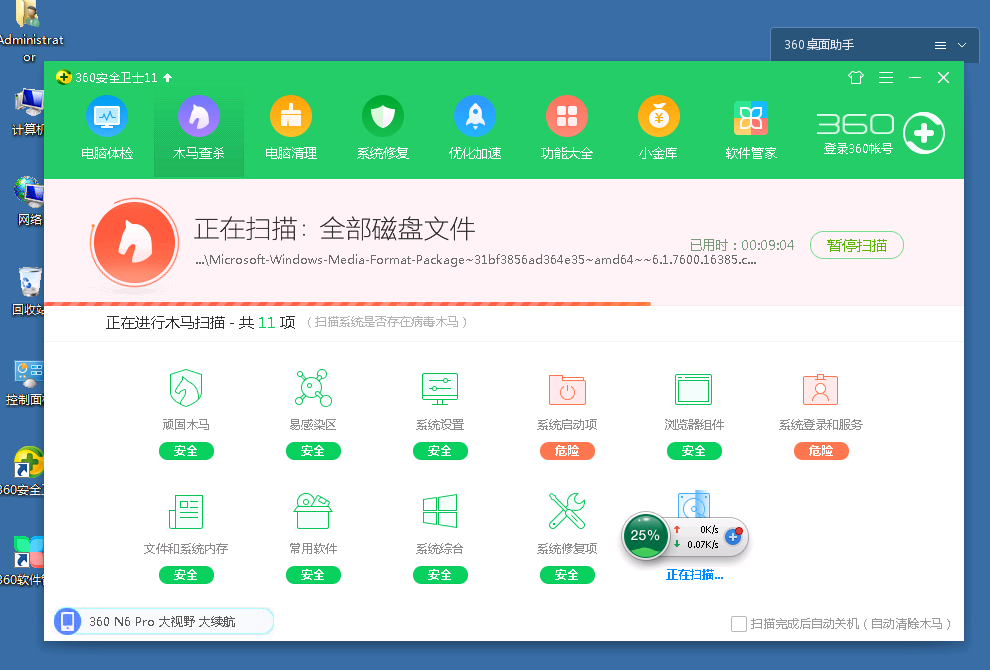Click the 25% floating memory ball

[x=645, y=536]
